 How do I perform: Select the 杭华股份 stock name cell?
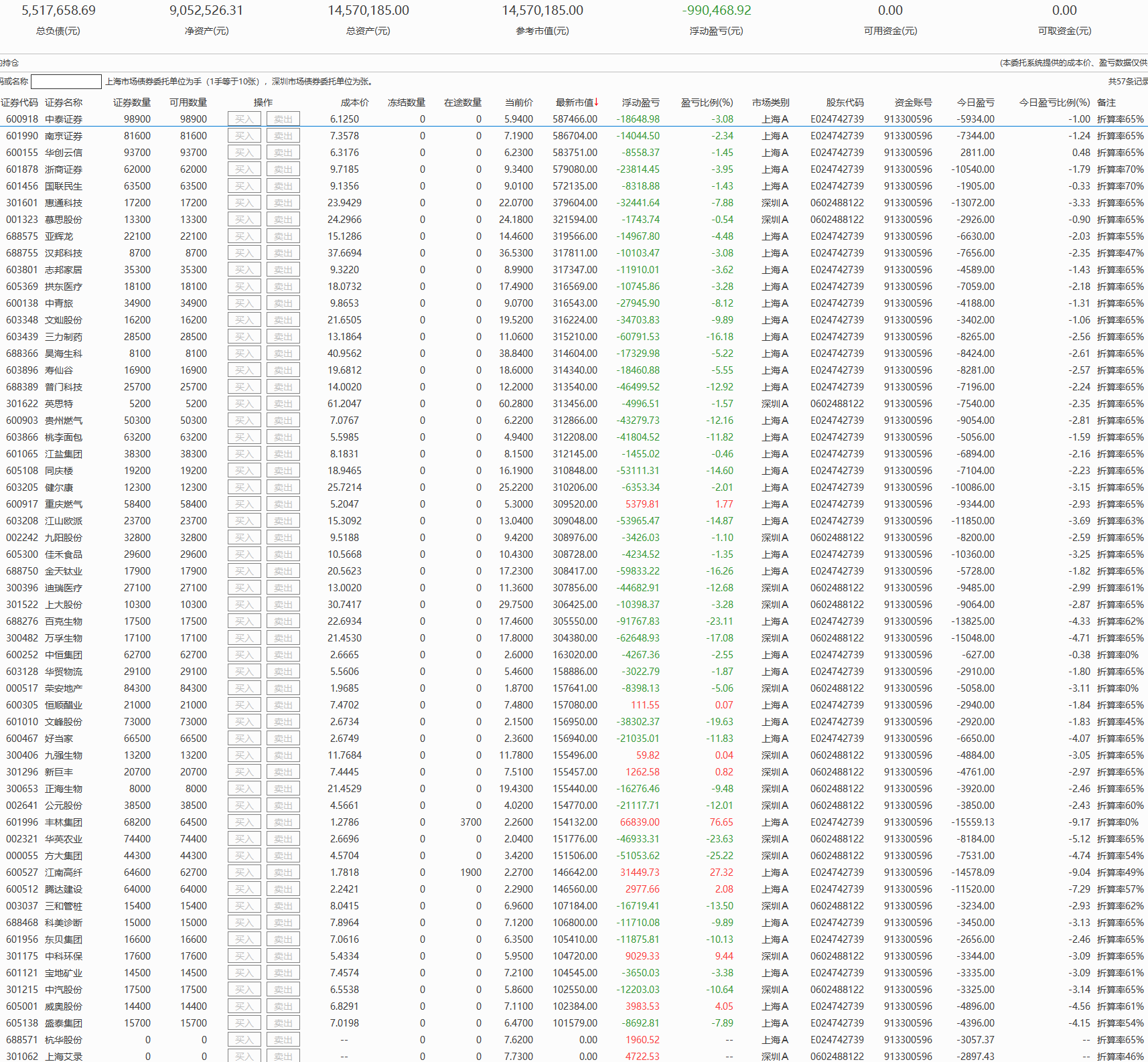click(64, 1040)
